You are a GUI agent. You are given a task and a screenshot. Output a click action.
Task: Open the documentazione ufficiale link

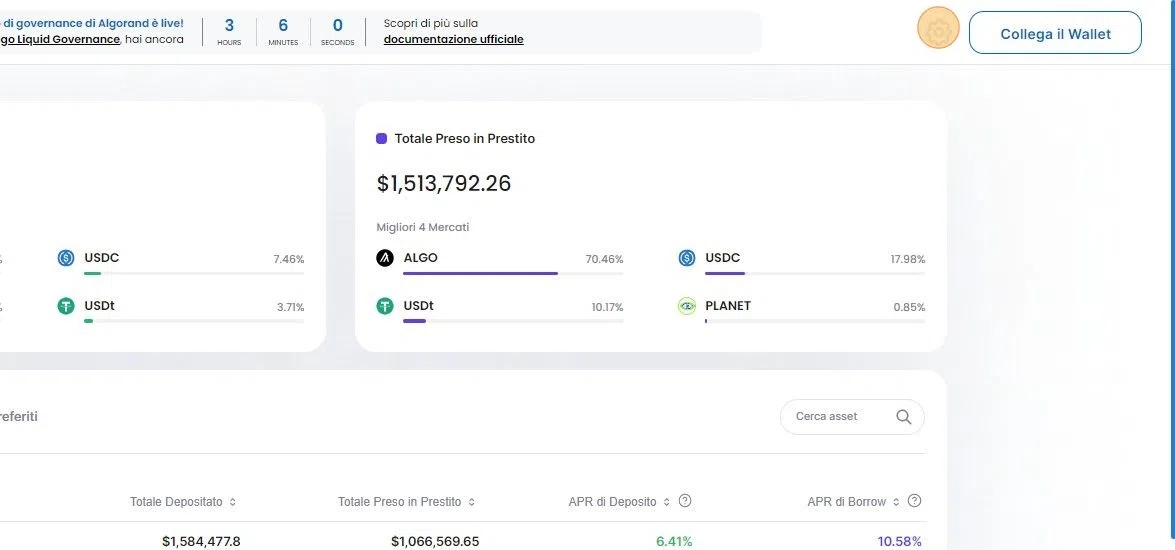coord(453,40)
